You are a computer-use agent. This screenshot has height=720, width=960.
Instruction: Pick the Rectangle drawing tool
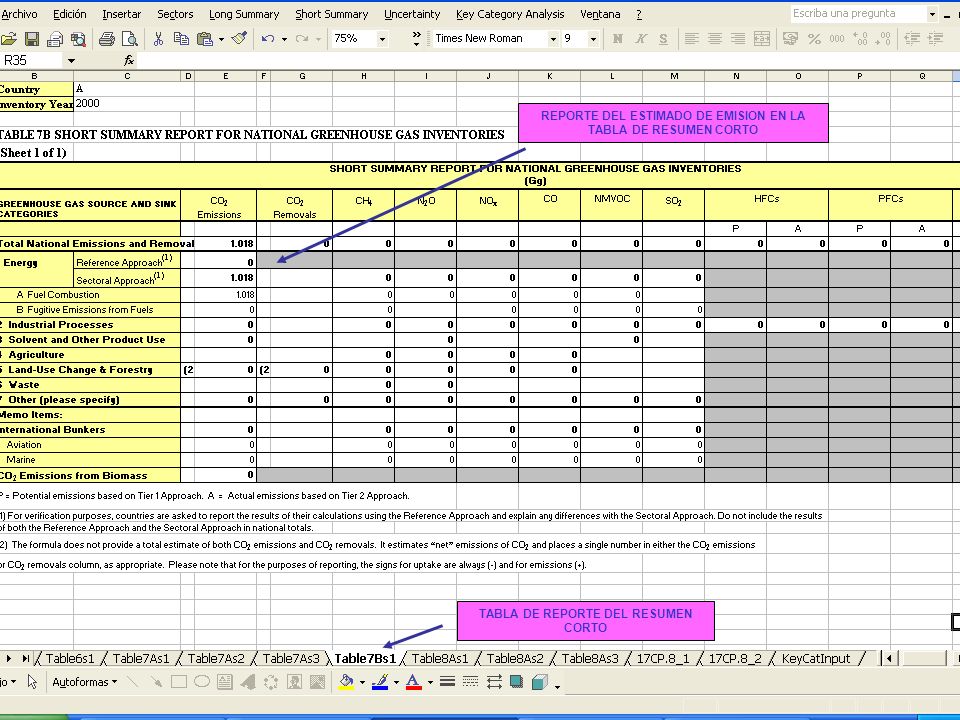(x=179, y=682)
